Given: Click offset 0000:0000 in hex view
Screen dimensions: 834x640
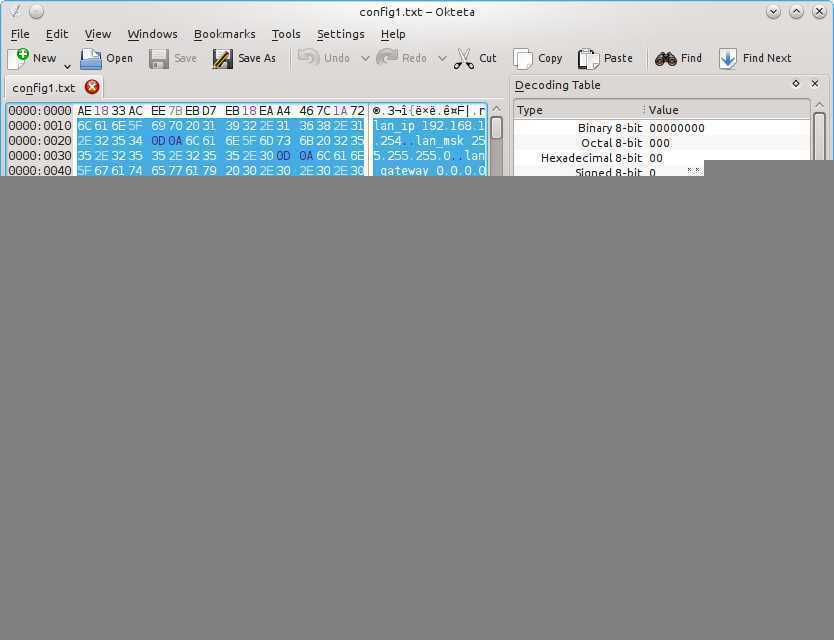Looking at the screenshot, I should coord(40,111).
